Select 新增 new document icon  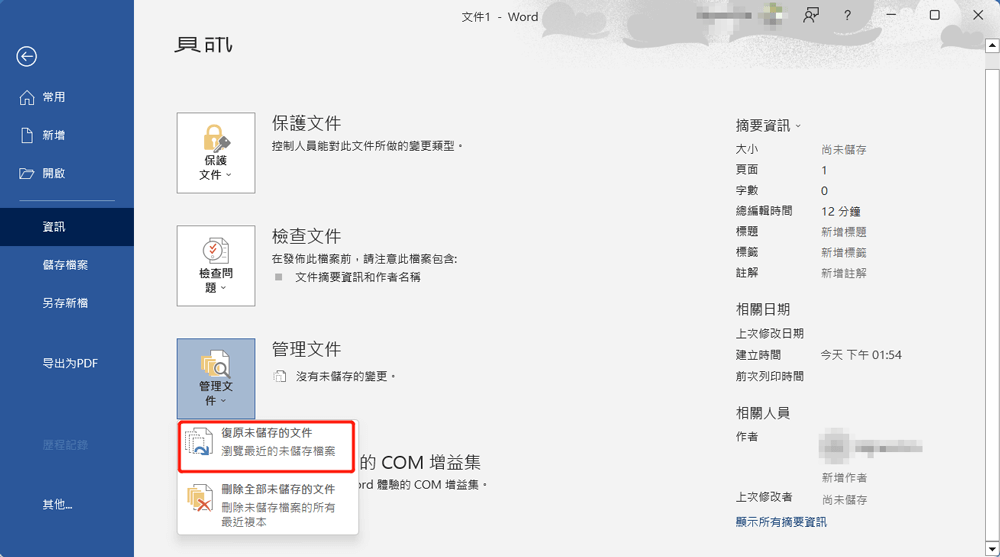click(x=28, y=135)
